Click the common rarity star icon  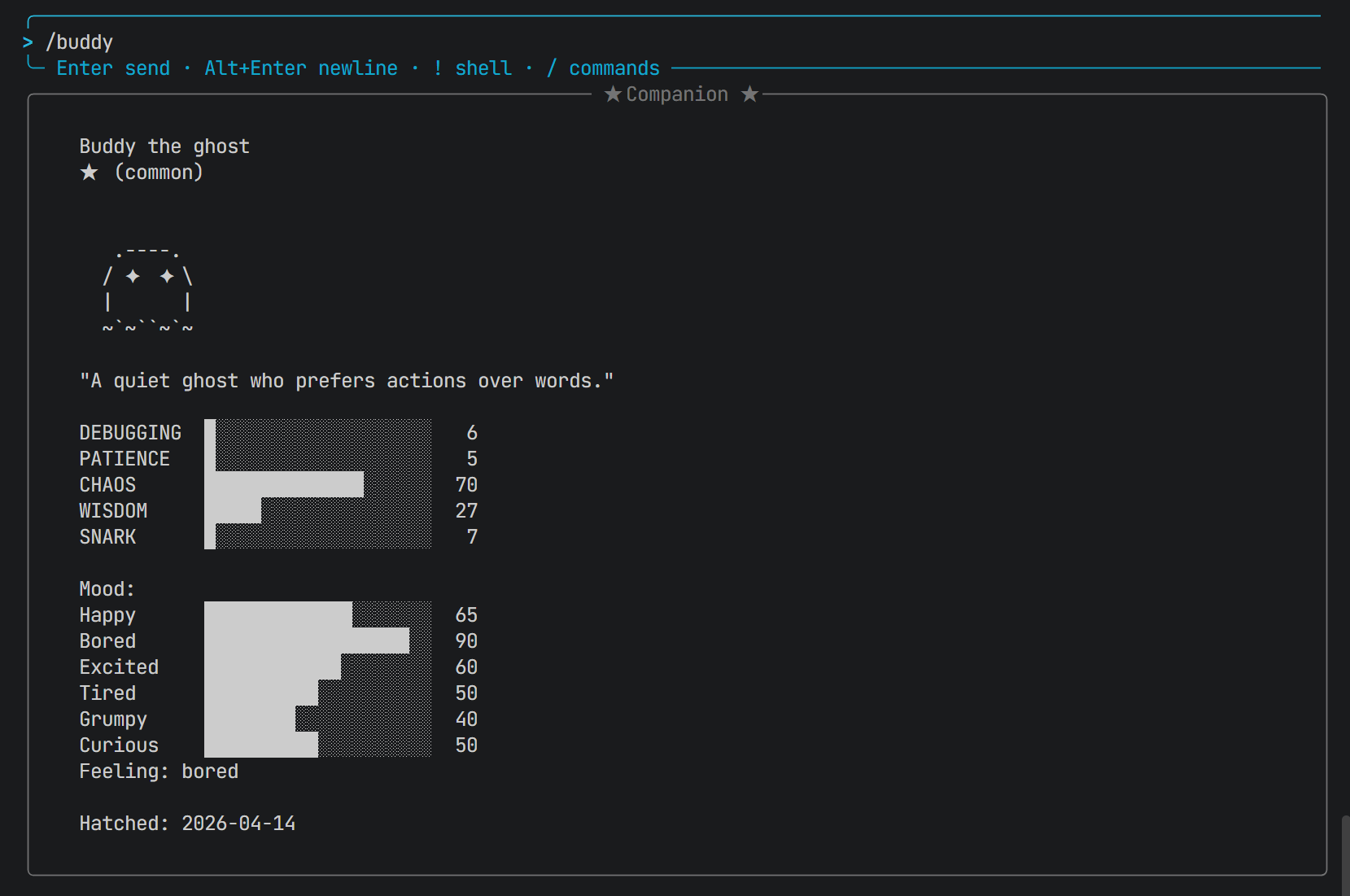click(89, 173)
